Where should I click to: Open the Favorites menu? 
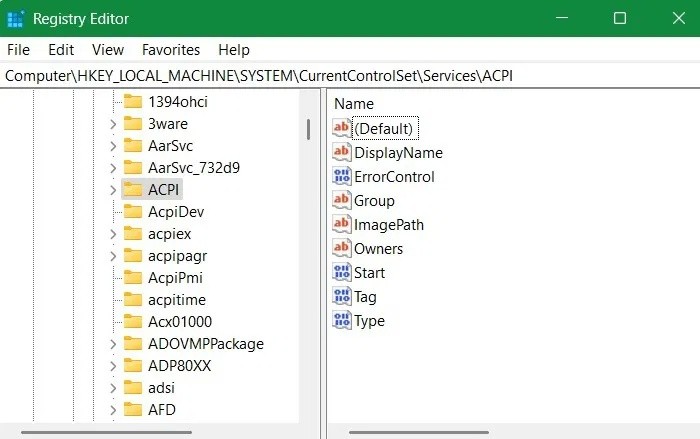(171, 49)
